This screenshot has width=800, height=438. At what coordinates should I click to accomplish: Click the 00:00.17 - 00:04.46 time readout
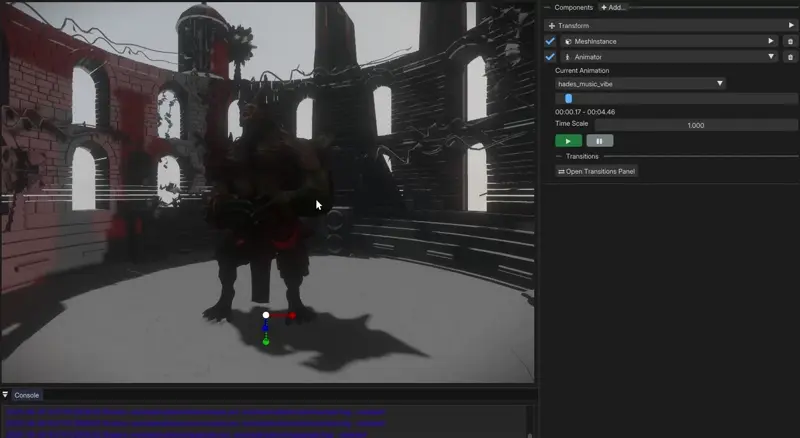click(585, 112)
